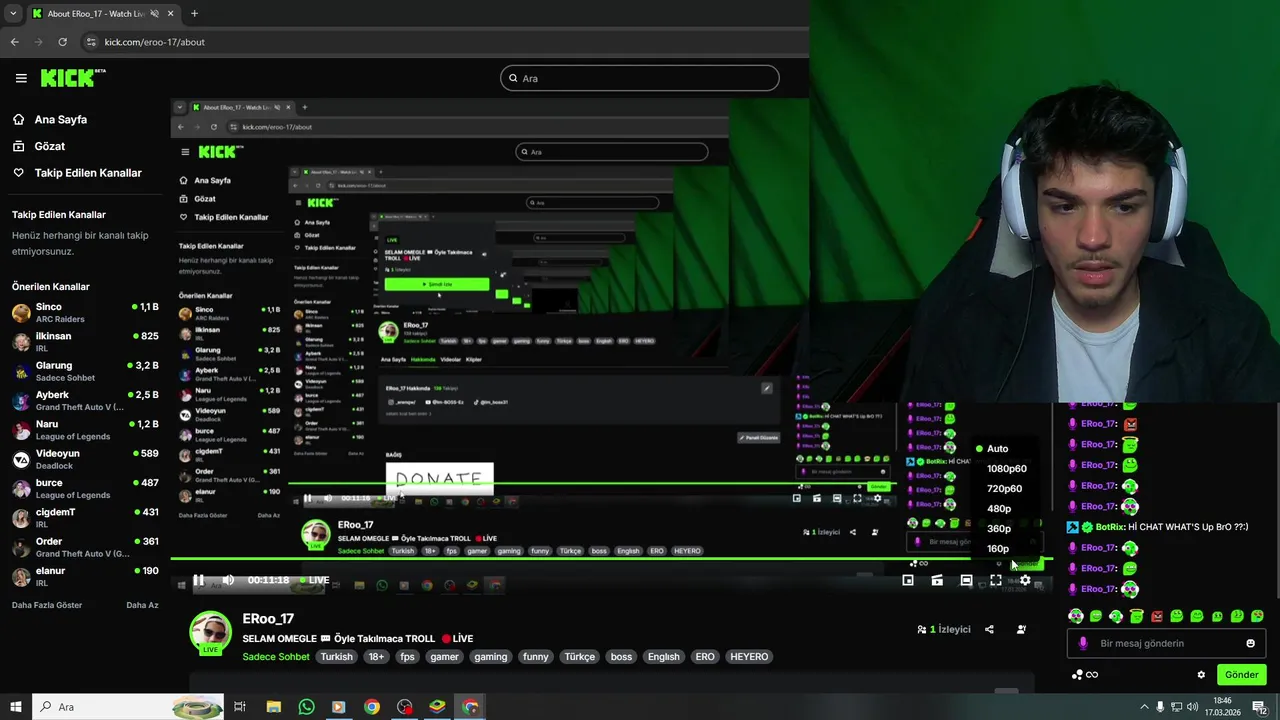
Task: Click the KICK logo
Action: 73,78
